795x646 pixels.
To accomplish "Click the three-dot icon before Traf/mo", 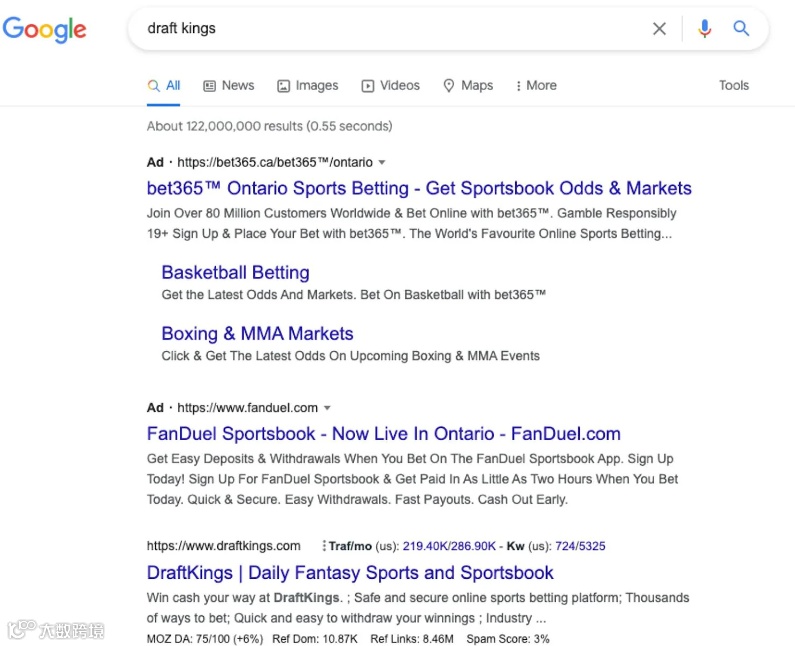I will [324, 546].
